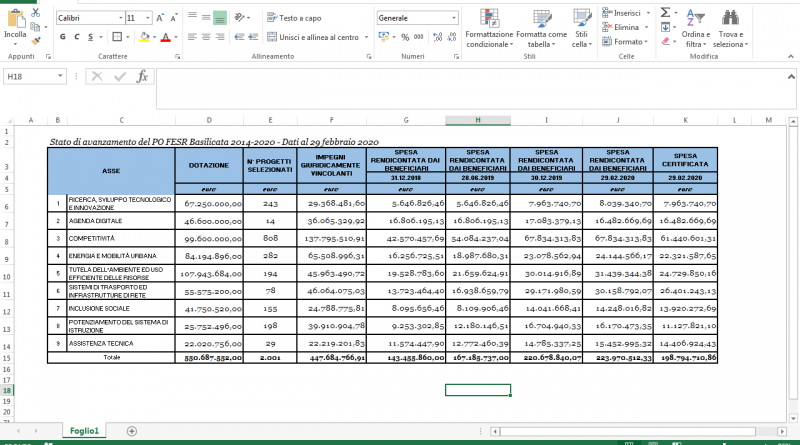
Task: Open the borders dropdown arrow
Action: click(128, 37)
